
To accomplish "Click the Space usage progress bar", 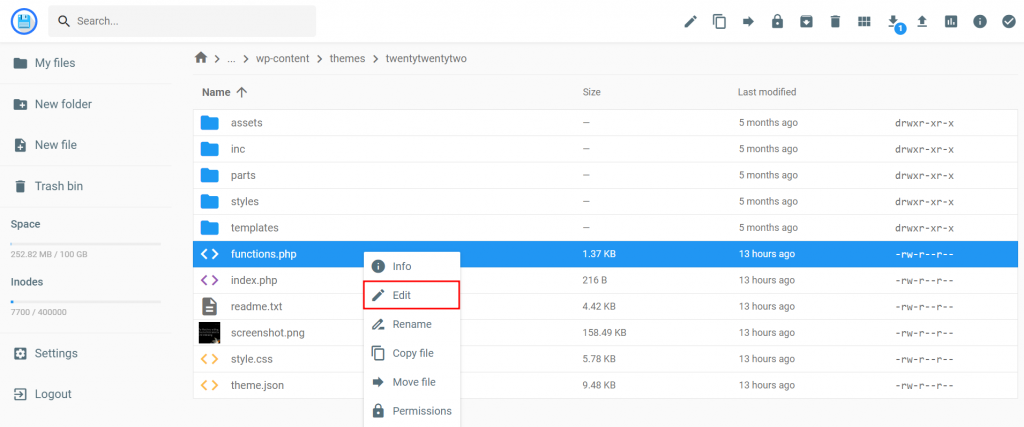I will tap(85, 243).
